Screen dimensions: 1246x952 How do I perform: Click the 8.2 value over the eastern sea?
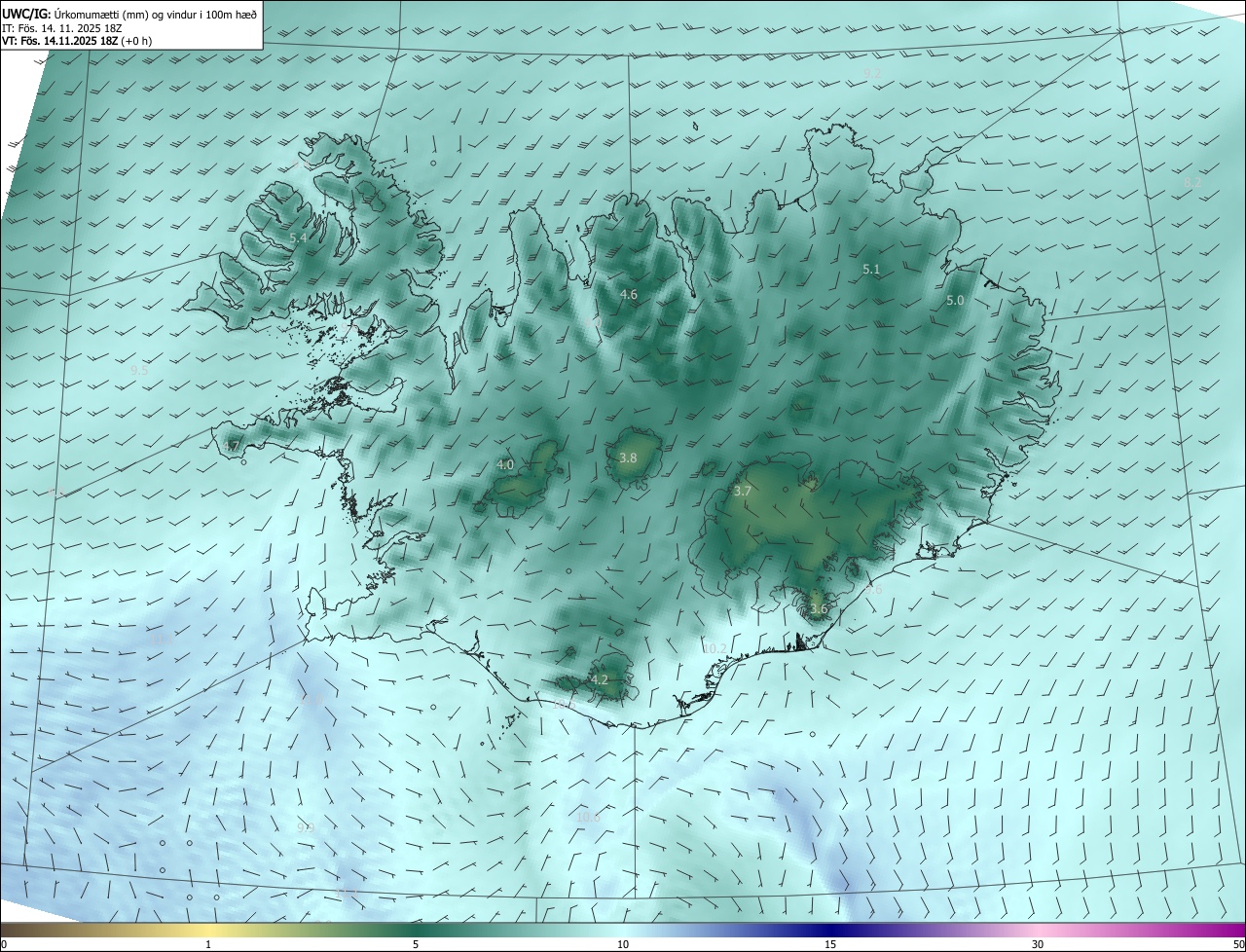[x=1192, y=182]
